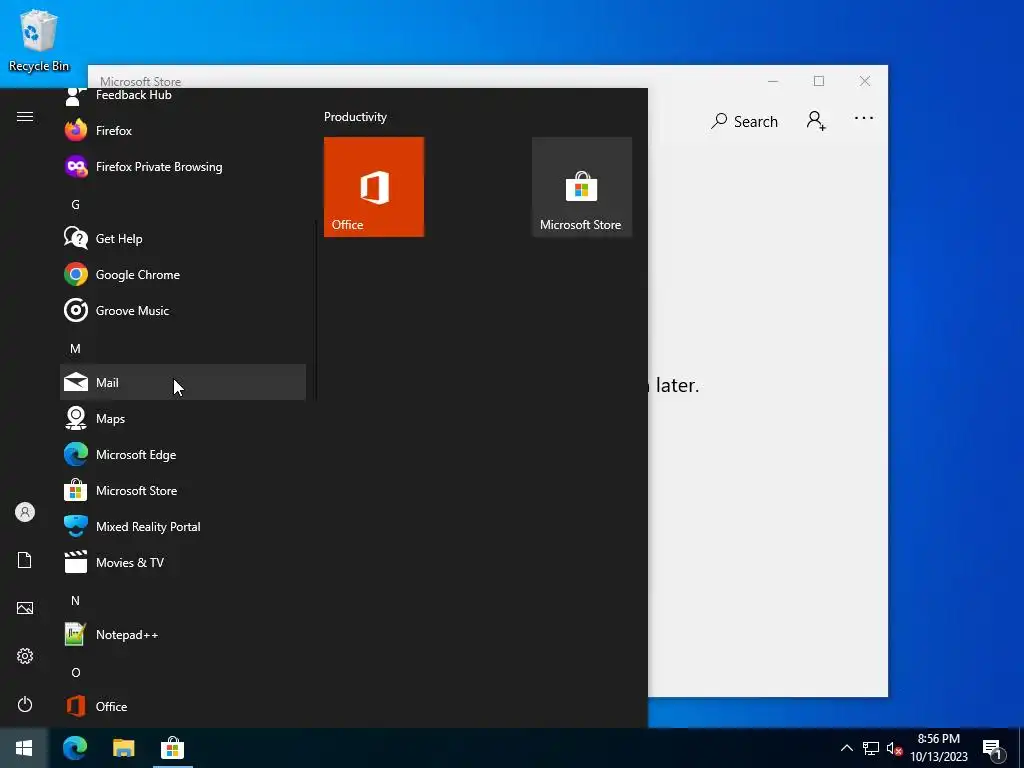This screenshot has height=768, width=1024.
Task: Jump to letter N section header
Action: point(75,600)
